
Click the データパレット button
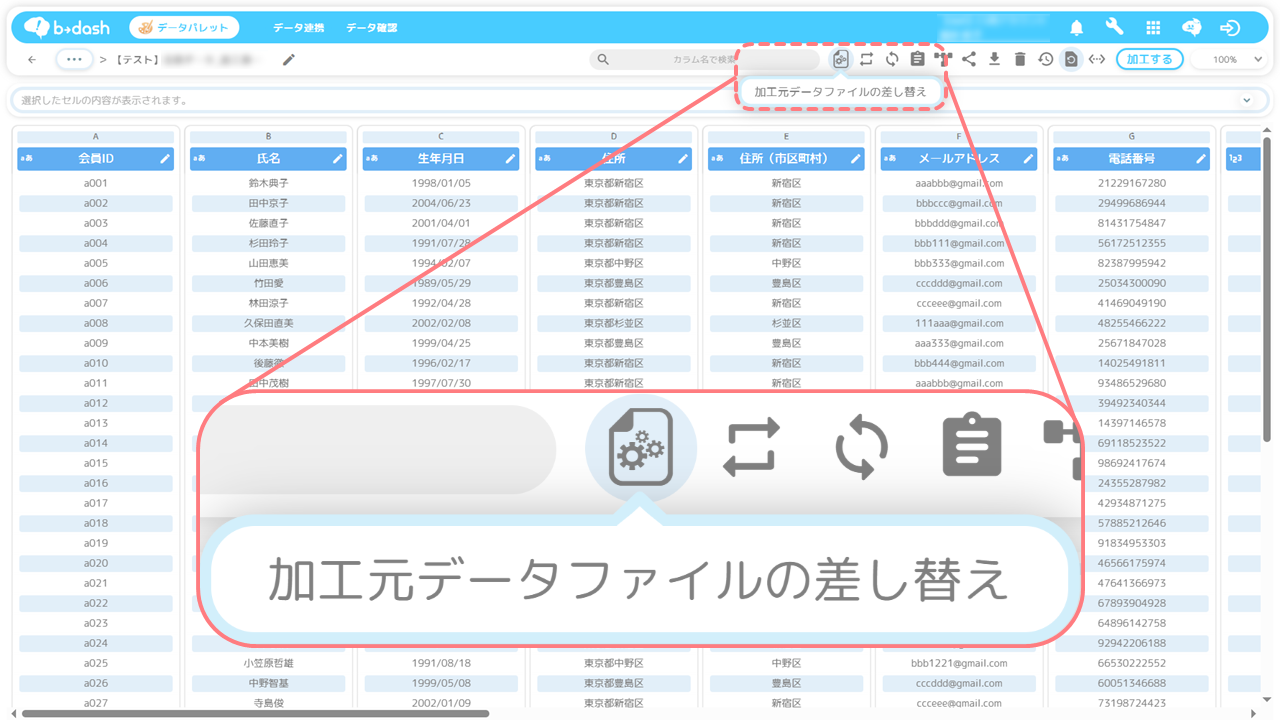pos(184,28)
